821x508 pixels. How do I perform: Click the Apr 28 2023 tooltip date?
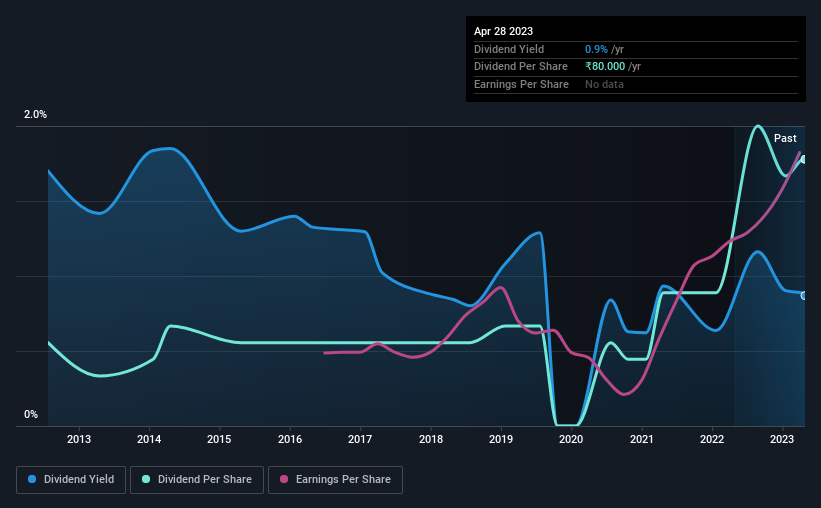503,31
